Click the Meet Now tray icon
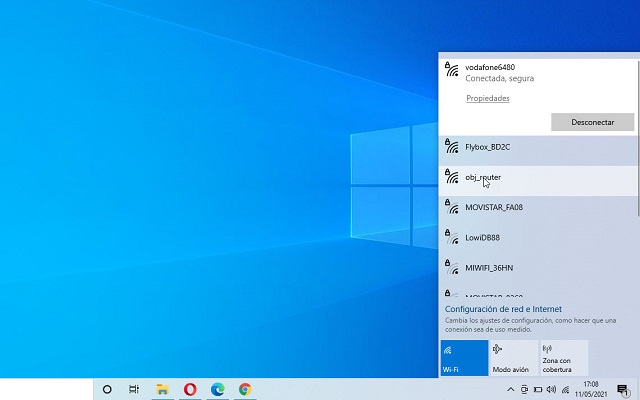Viewport: 640px width, 400px height. pyautogui.click(x=524, y=389)
